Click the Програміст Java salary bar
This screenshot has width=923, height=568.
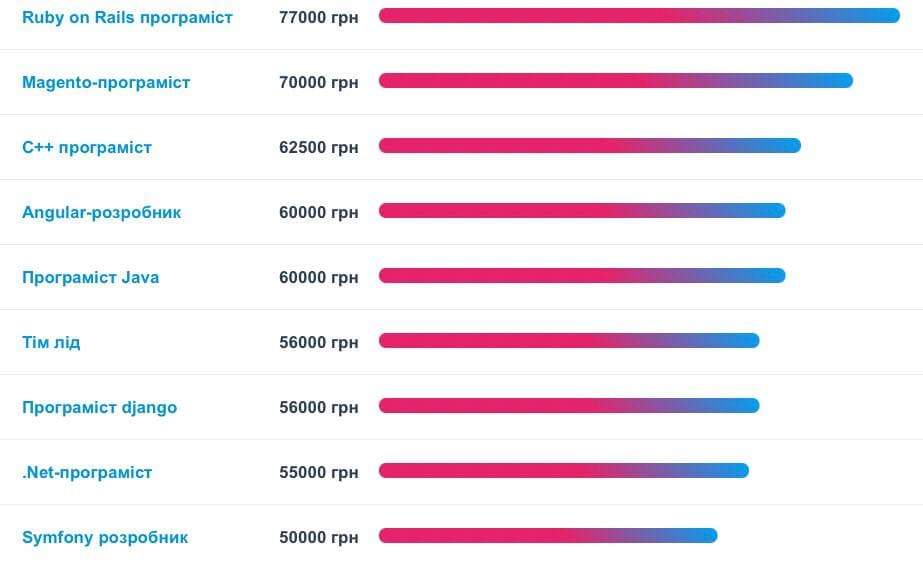pyautogui.click(x=582, y=276)
